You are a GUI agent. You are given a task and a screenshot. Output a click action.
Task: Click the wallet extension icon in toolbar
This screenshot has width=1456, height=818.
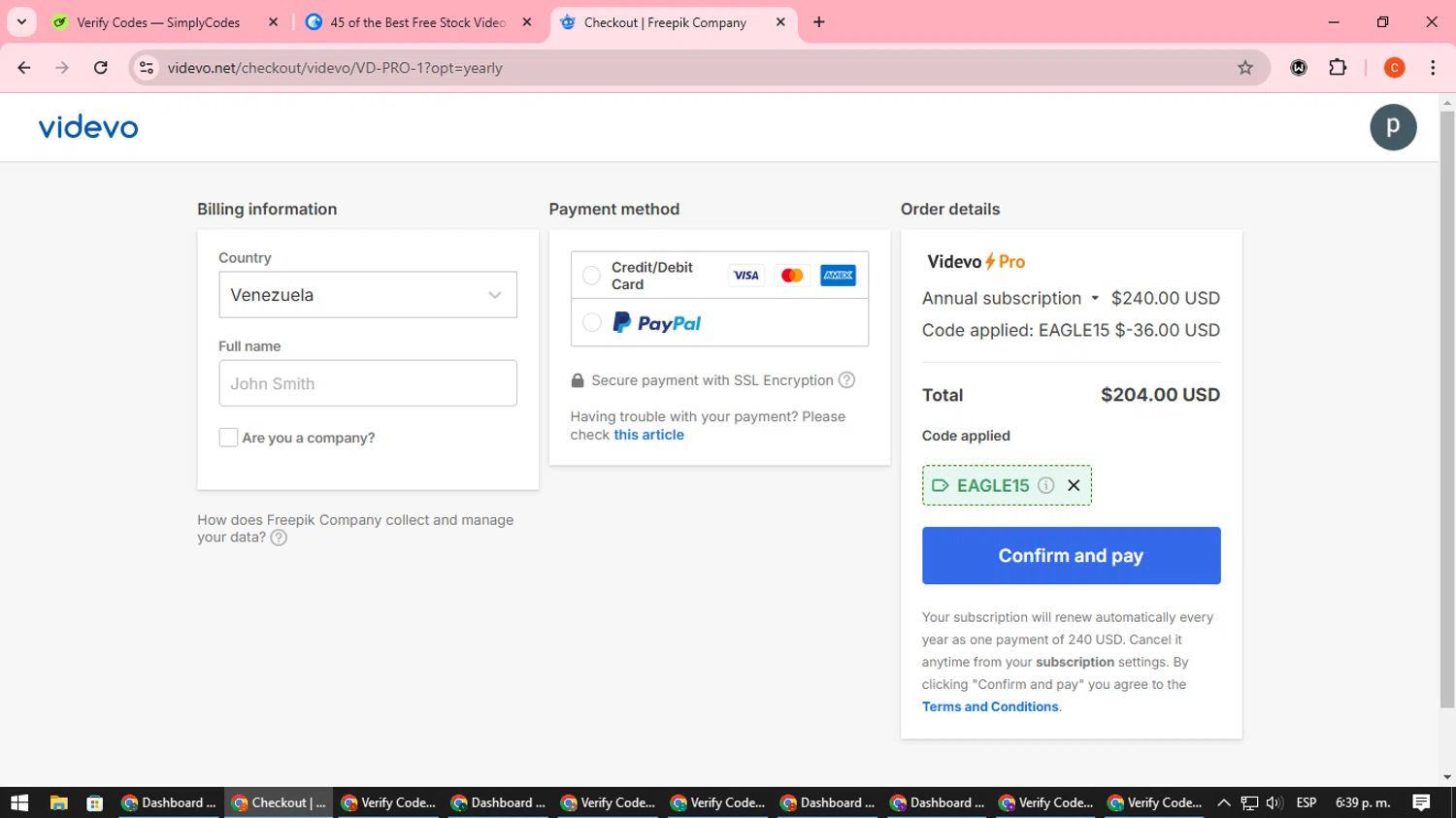click(x=1299, y=68)
